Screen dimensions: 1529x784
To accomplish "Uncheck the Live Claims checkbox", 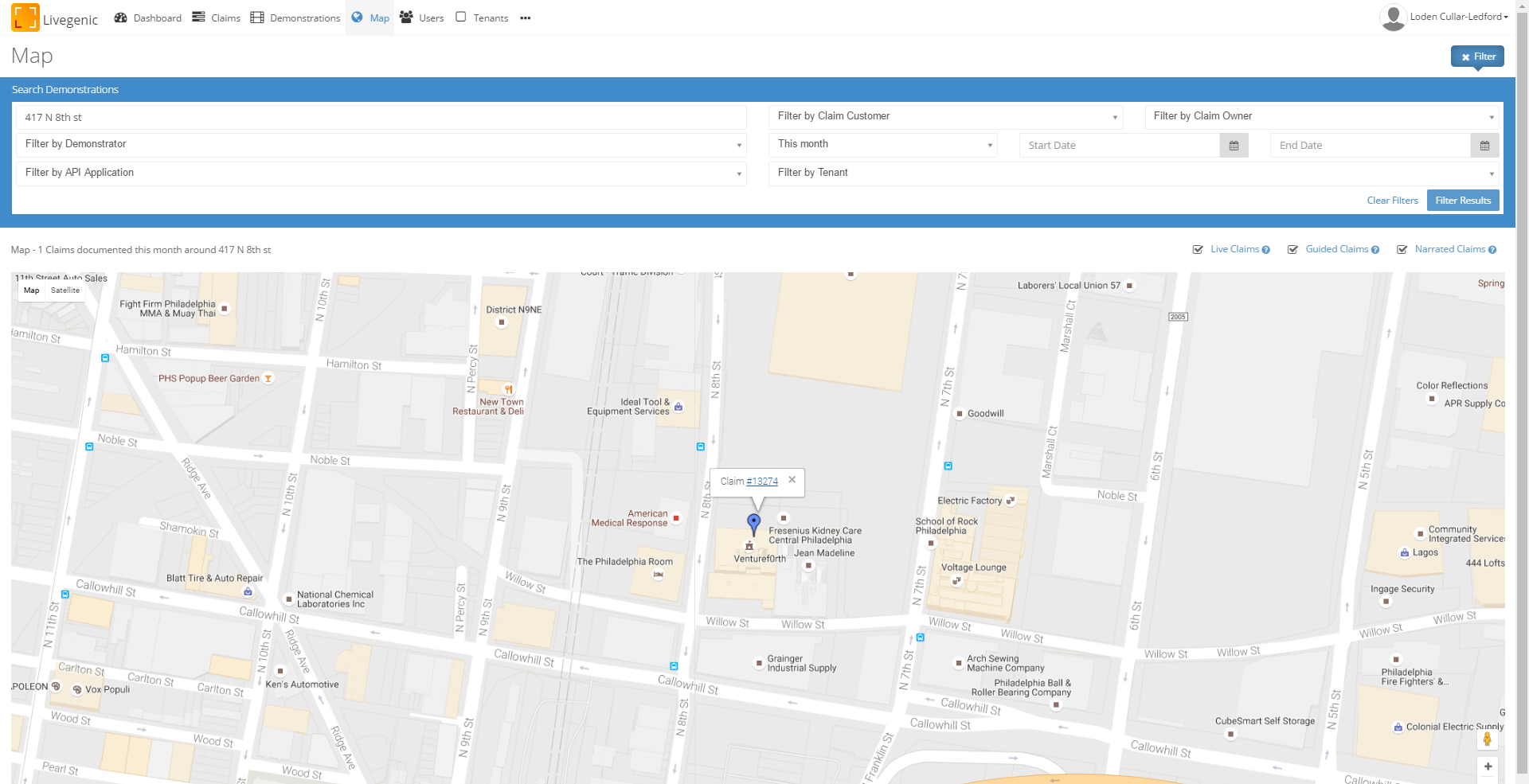I will [x=1198, y=250].
